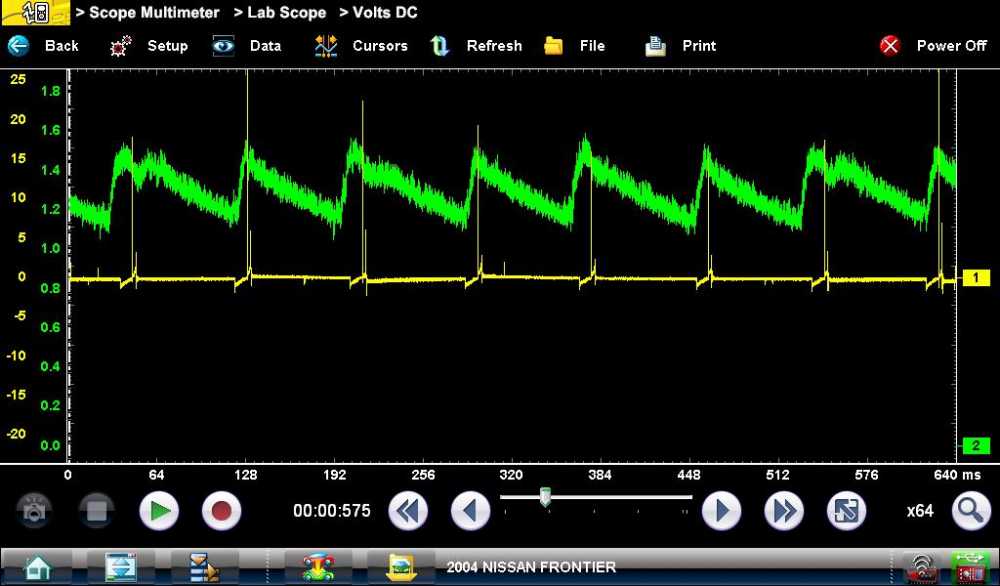Power Off the device
The image size is (1000, 586).
pyautogui.click(x=933, y=45)
